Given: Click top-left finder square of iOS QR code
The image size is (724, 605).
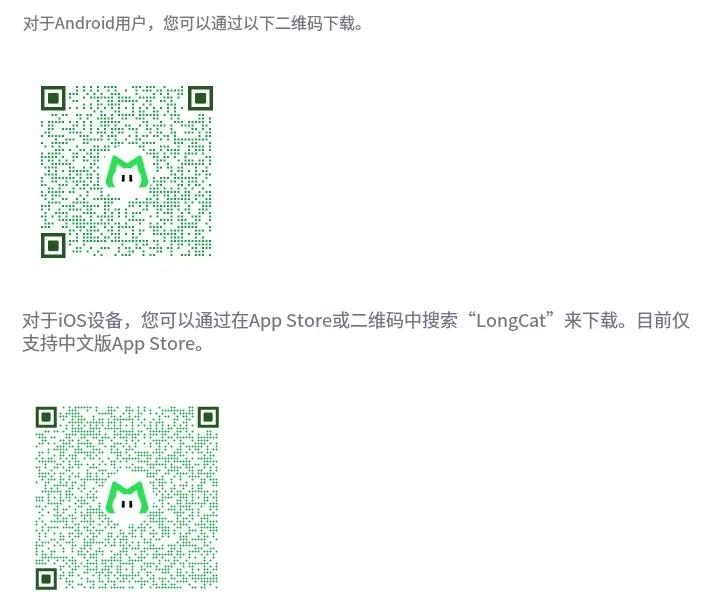Looking at the screenshot, I should [x=47, y=417].
